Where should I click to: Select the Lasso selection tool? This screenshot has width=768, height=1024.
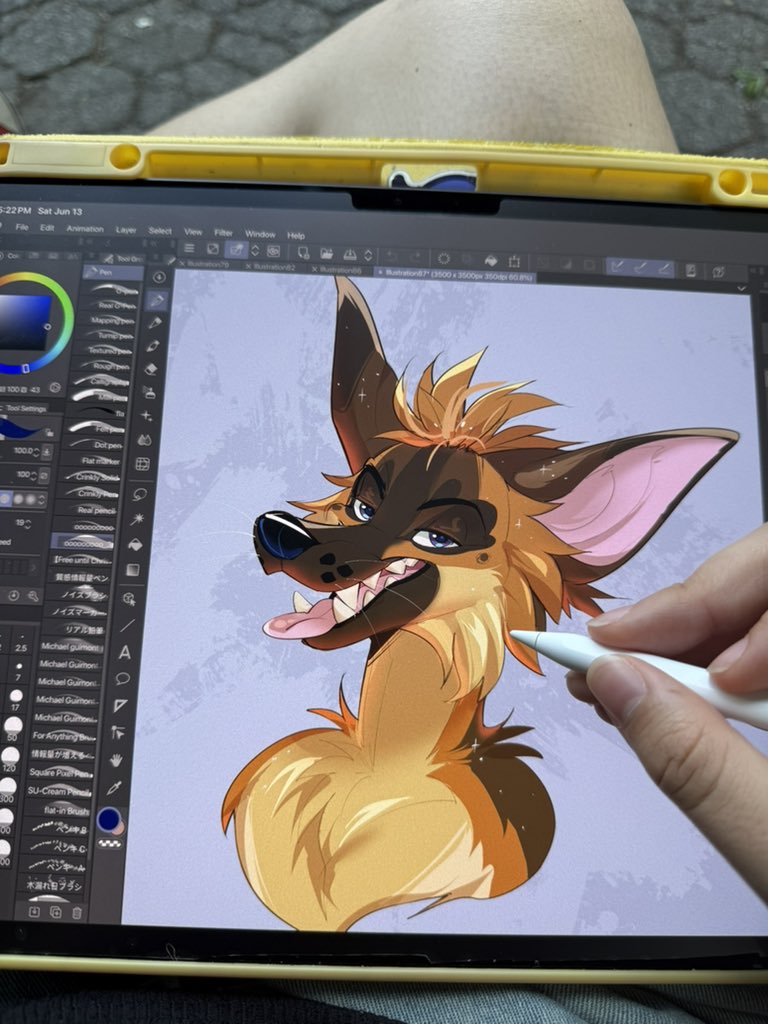click(139, 493)
